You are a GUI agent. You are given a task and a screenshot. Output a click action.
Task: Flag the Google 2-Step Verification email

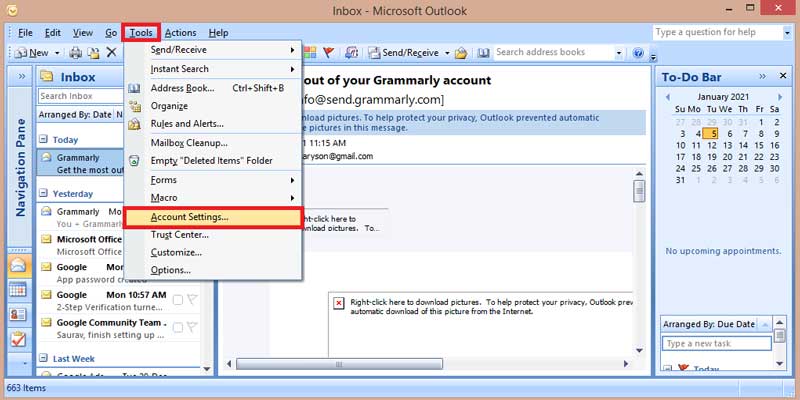192,299
